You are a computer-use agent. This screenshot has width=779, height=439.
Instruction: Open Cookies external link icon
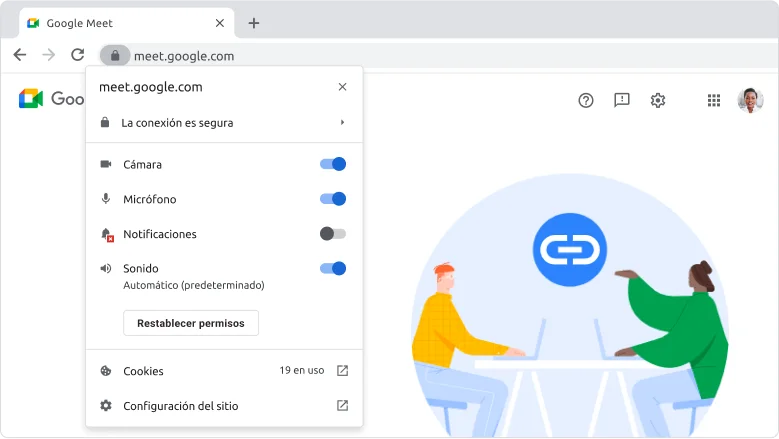pos(342,370)
